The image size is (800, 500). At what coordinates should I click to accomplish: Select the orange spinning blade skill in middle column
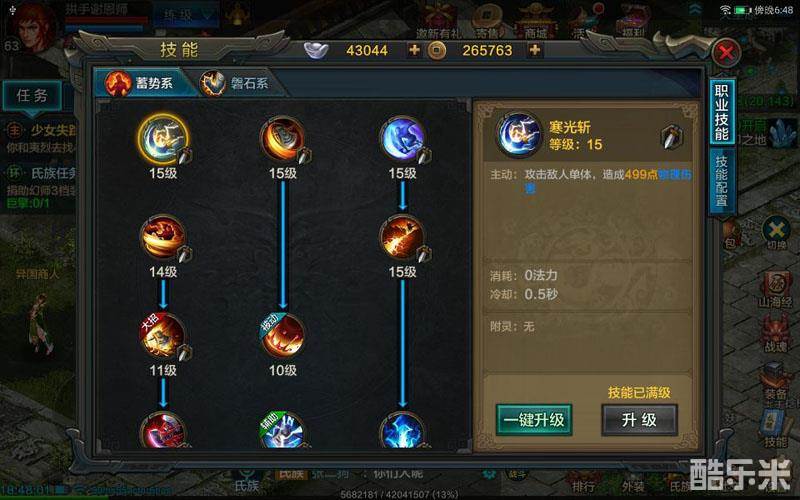point(283,139)
